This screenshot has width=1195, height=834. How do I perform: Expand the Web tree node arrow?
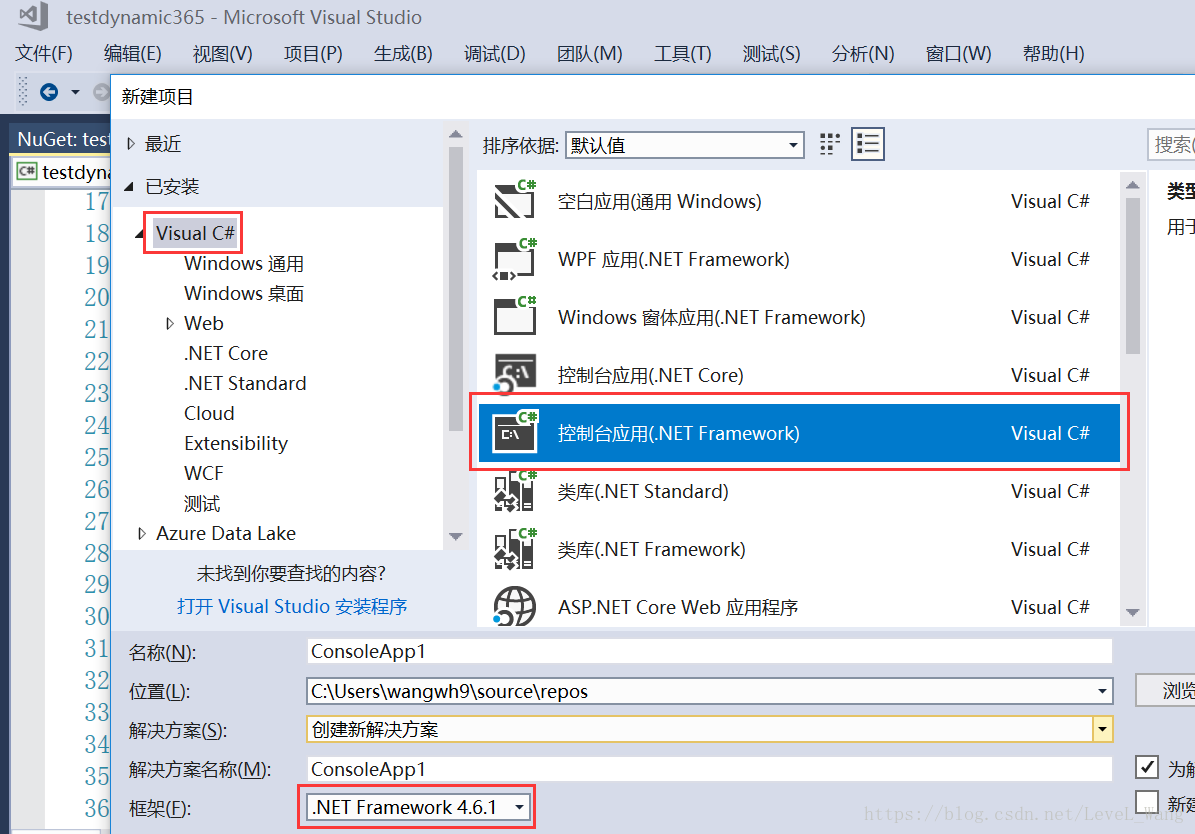(170, 324)
